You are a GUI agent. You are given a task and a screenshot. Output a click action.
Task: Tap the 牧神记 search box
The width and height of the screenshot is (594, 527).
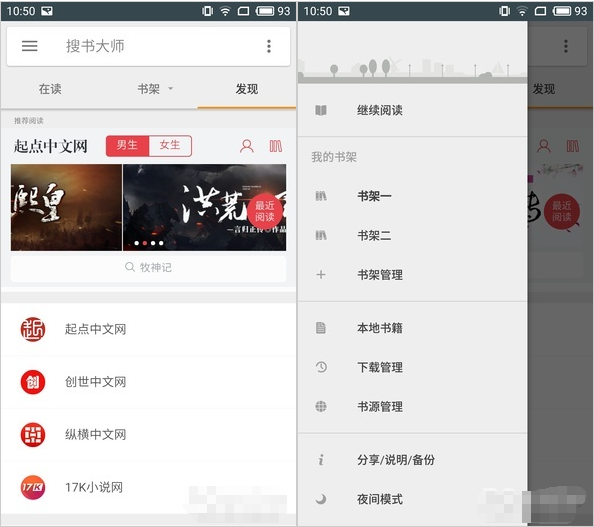click(148, 267)
